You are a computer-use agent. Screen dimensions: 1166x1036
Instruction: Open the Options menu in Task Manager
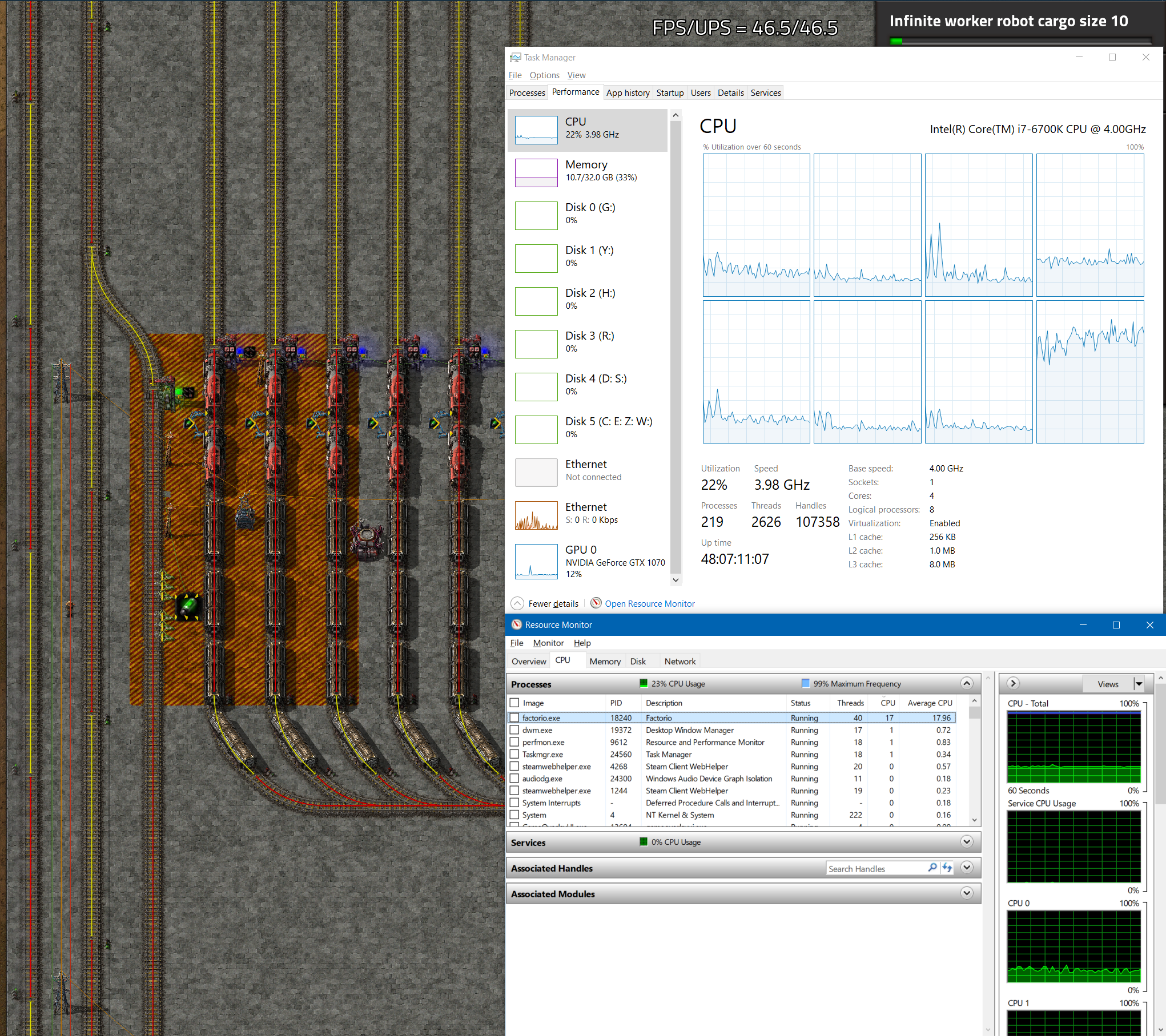(x=544, y=75)
